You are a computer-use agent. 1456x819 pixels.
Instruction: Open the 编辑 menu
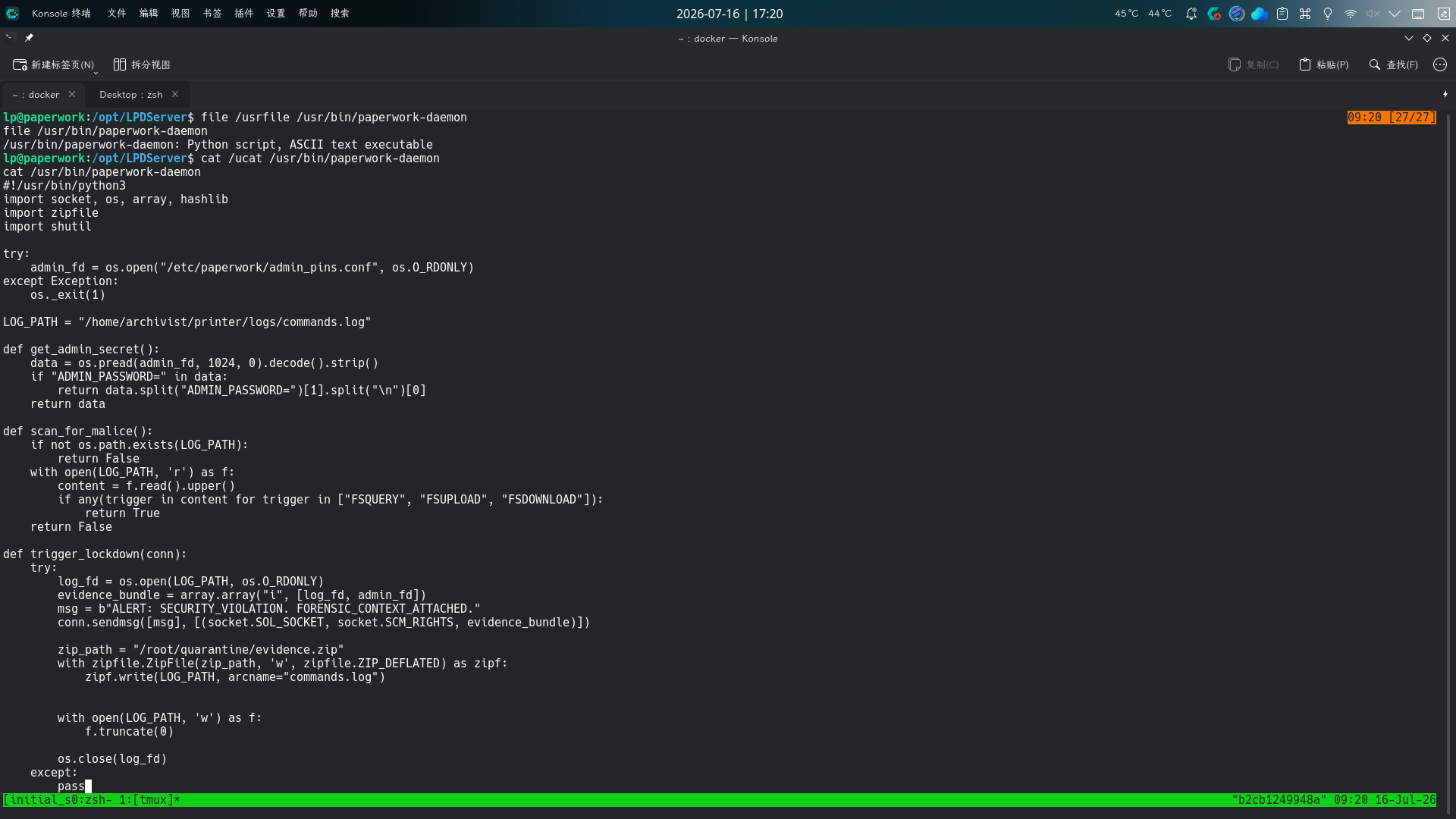149,14
